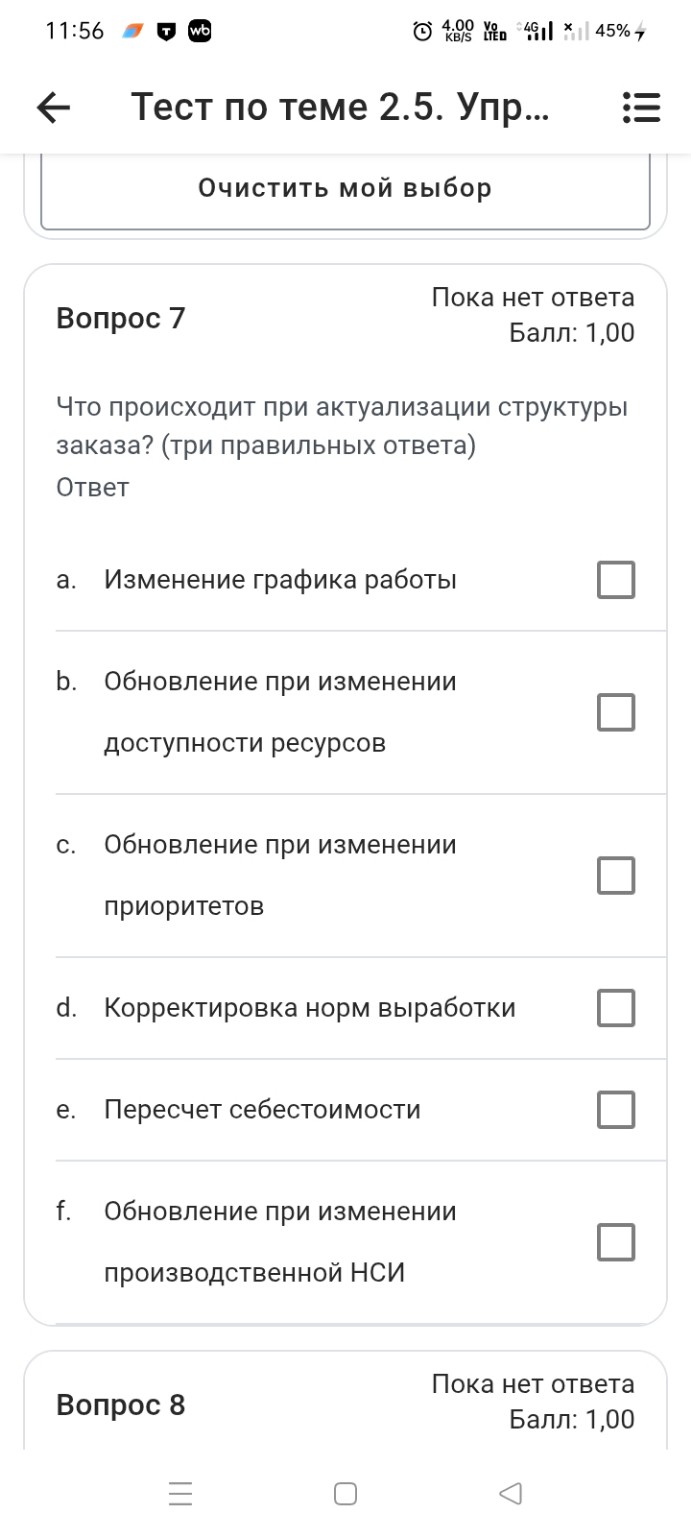Tap the home button in the navigation bar
The height and width of the screenshot is (1536, 691).
click(345, 1491)
